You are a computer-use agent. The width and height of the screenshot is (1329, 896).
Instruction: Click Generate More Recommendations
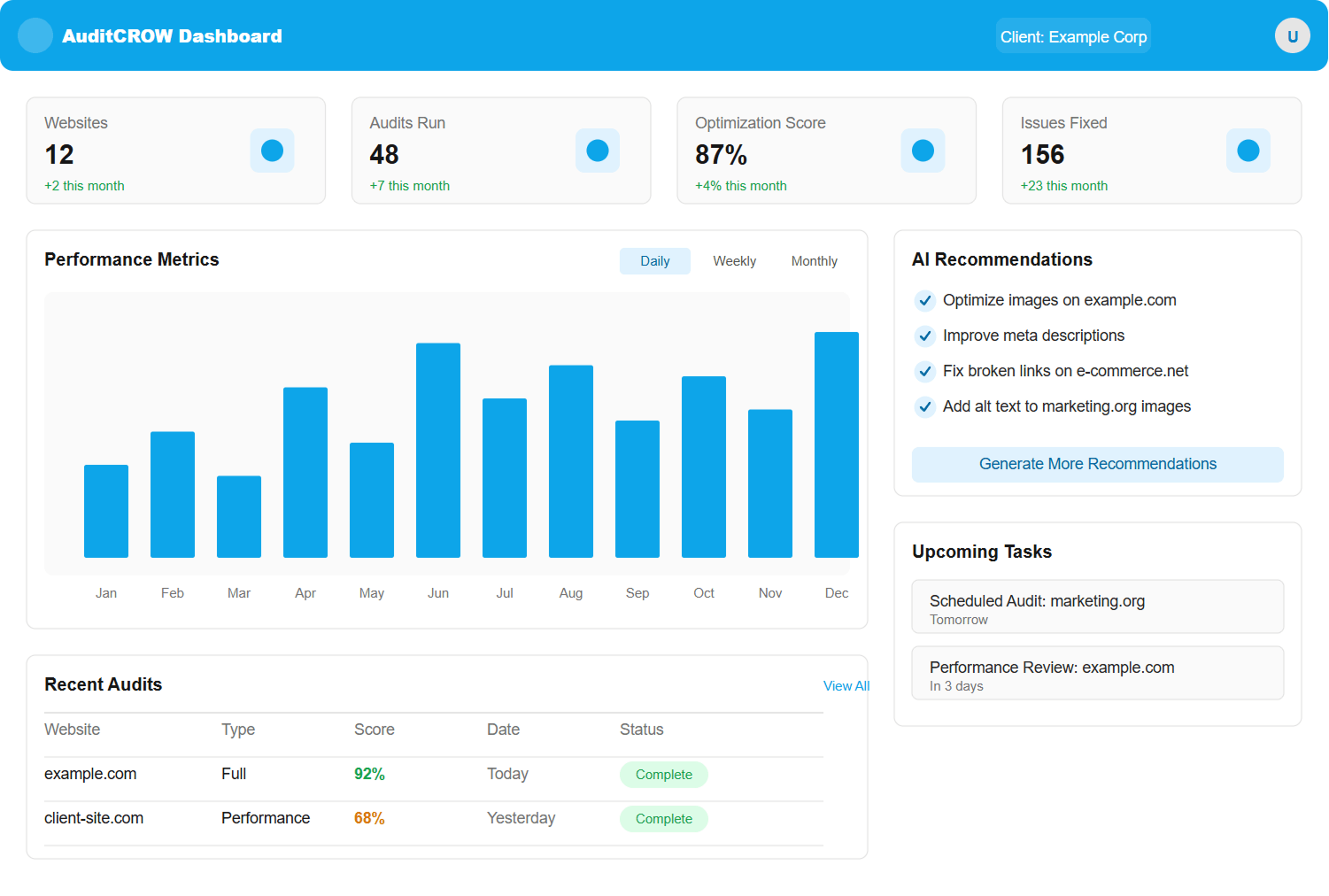(x=1097, y=464)
